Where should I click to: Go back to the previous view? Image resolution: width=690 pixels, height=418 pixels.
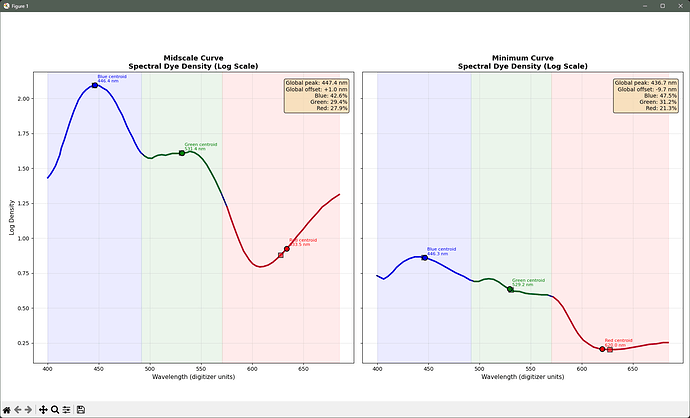tap(18, 410)
